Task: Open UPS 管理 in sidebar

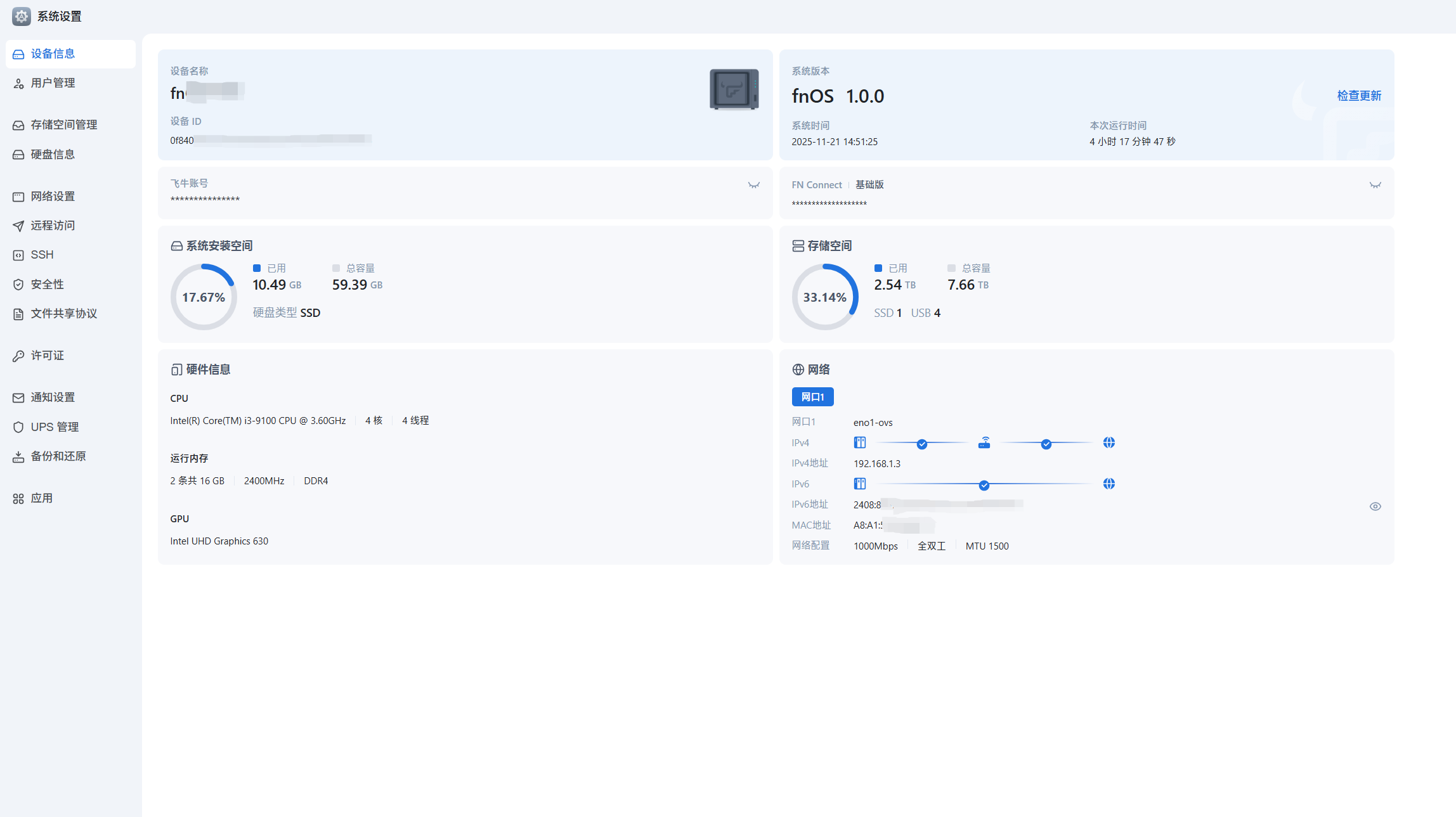Action: 55,427
